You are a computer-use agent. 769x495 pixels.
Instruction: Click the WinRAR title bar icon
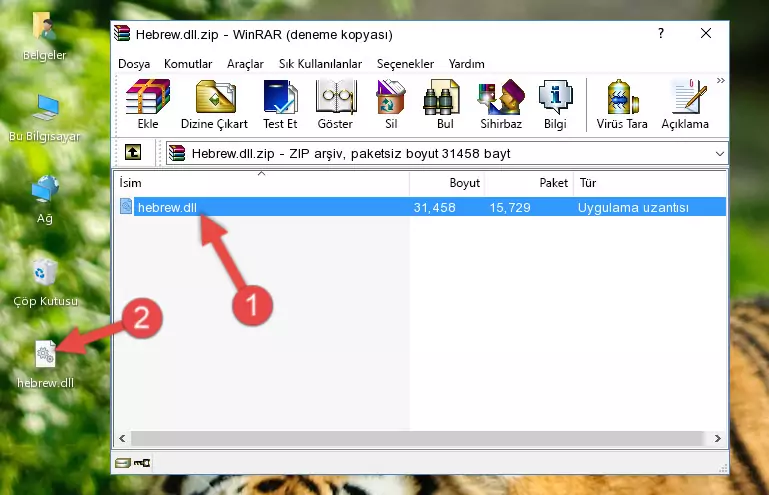click(x=122, y=34)
